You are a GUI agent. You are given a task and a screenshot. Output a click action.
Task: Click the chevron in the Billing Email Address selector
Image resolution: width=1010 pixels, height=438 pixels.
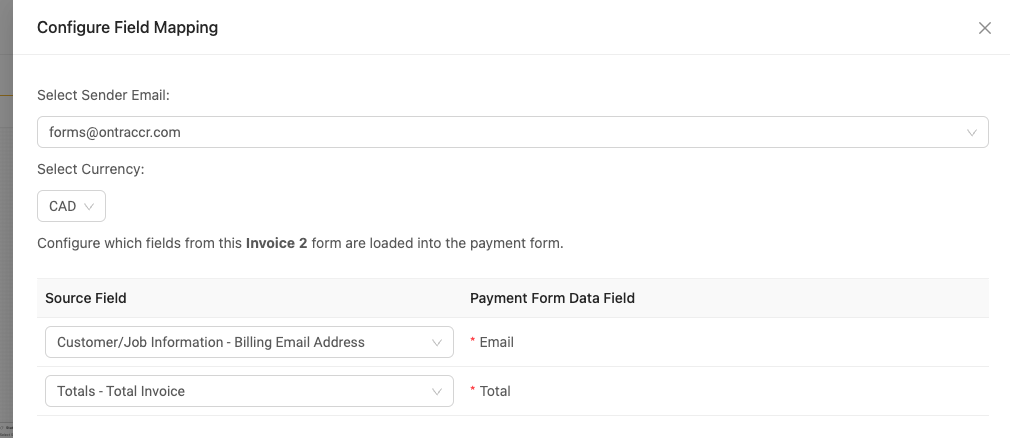coord(437,343)
